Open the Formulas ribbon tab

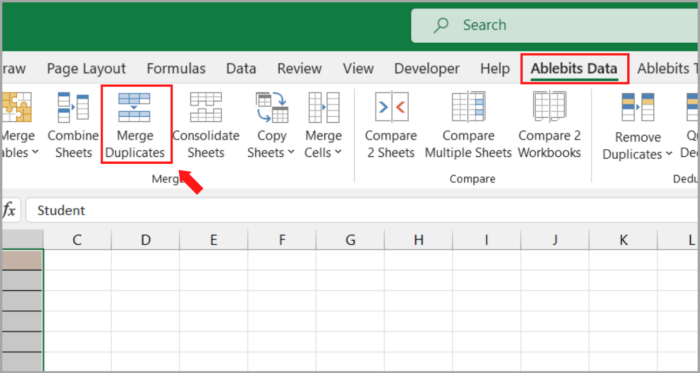tap(176, 69)
